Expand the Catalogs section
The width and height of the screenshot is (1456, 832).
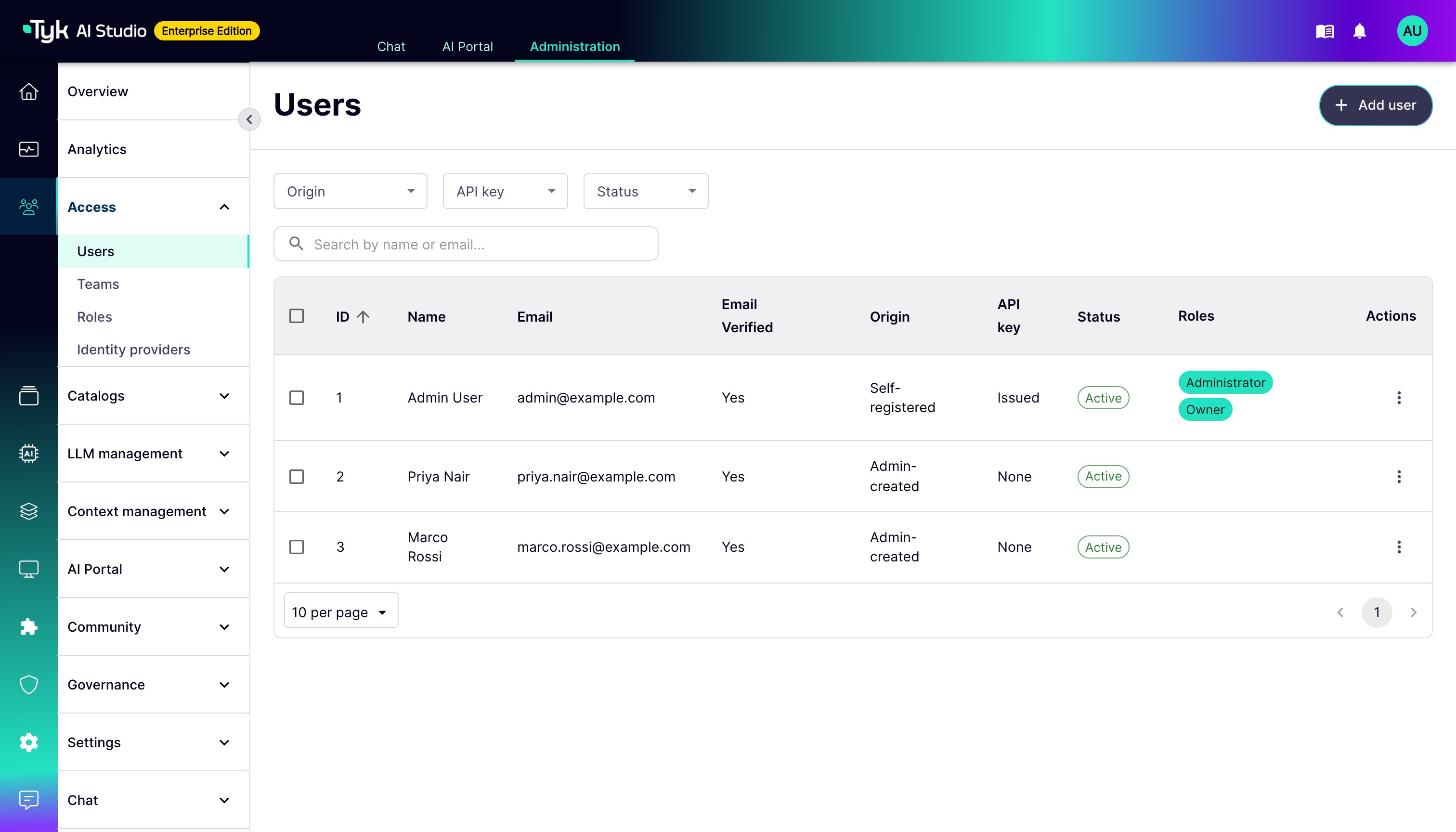click(224, 395)
